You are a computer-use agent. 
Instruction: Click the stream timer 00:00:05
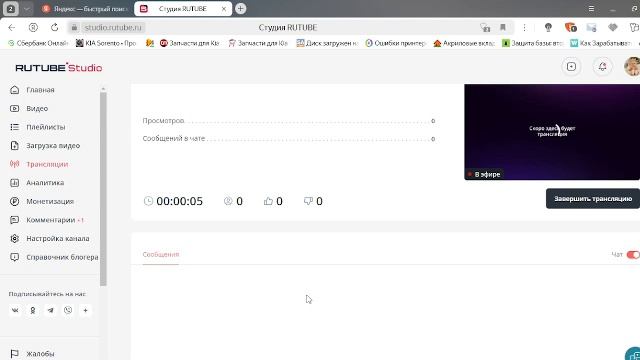pos(173,201)
